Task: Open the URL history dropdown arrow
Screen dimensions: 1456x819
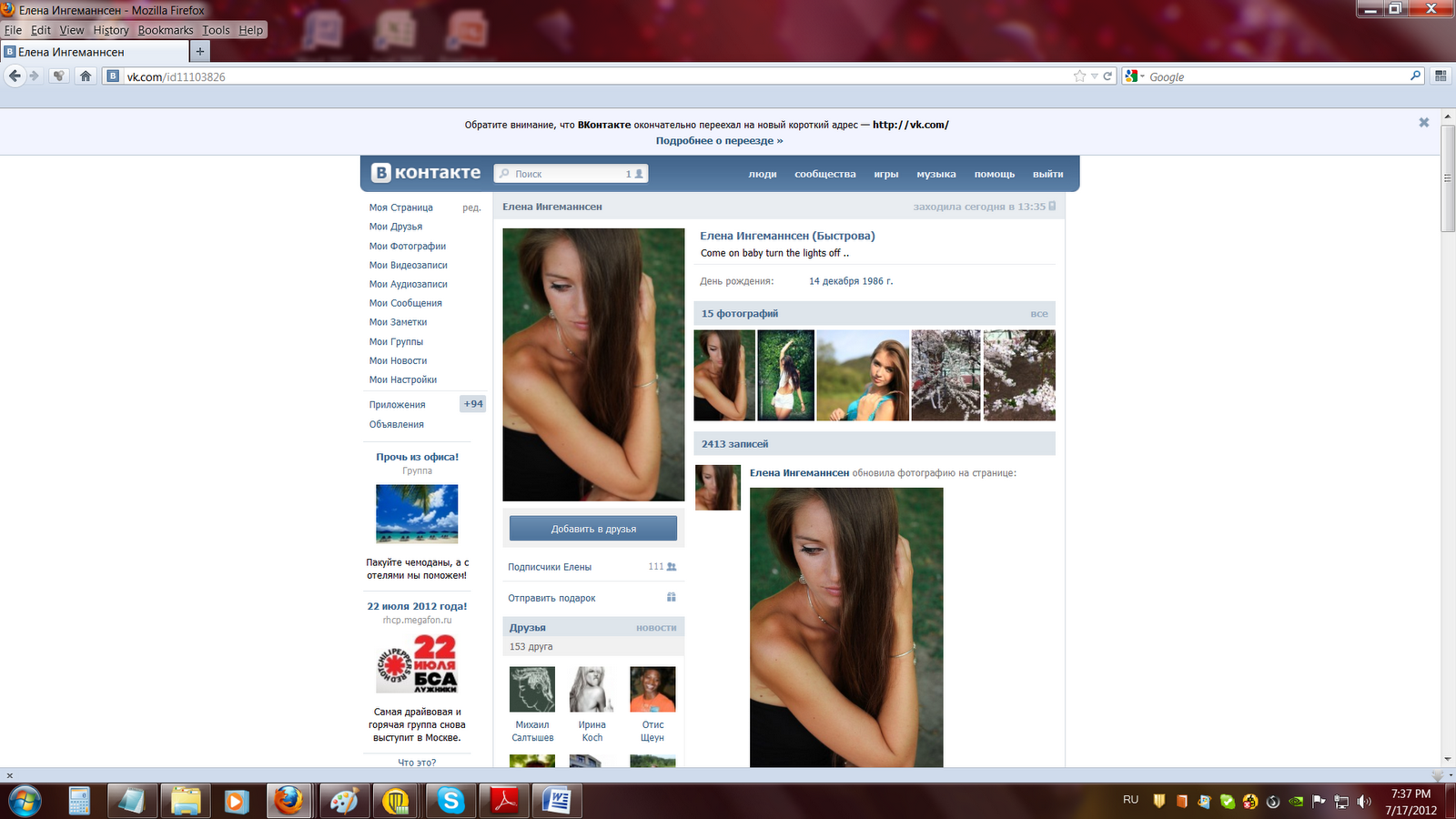Action: 1095,76
